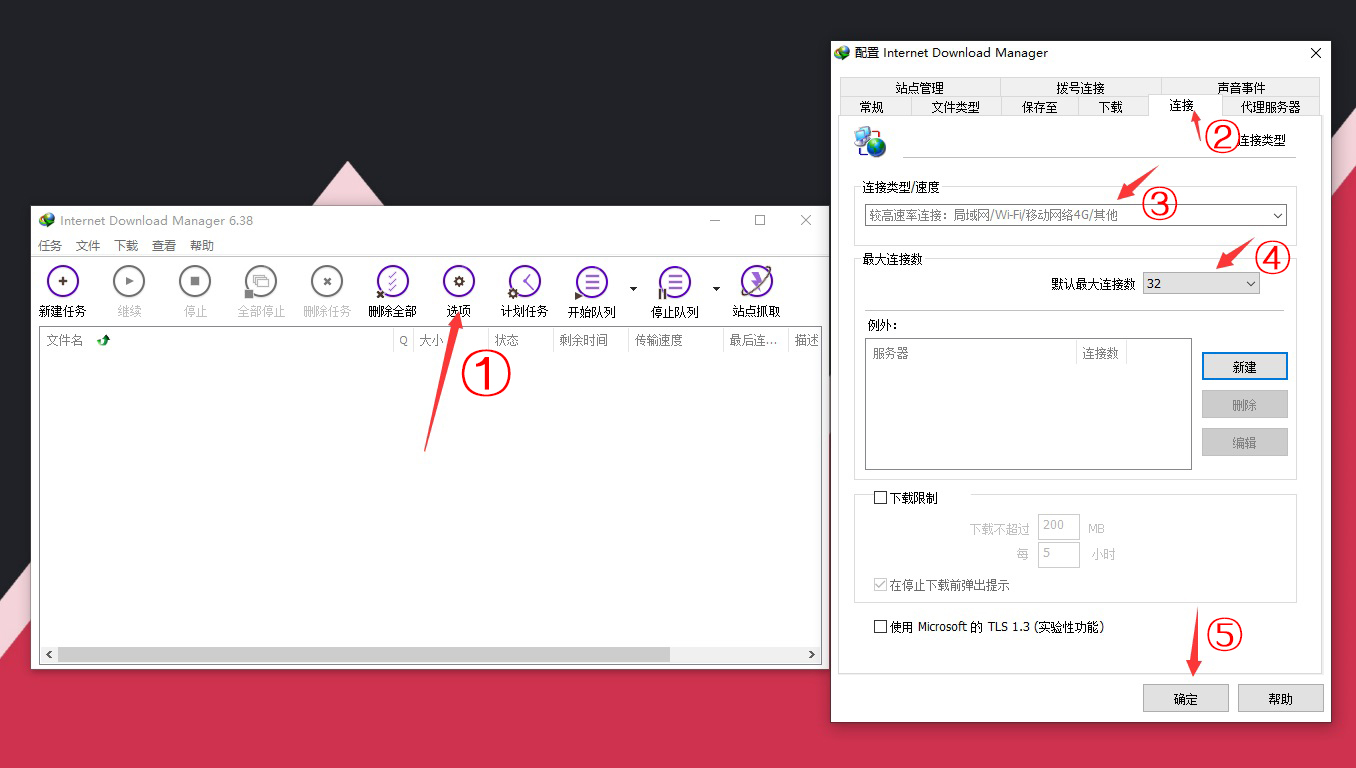
Task: Open the 计划任务 (Scheduler) icon
Action: pos(523,281)
